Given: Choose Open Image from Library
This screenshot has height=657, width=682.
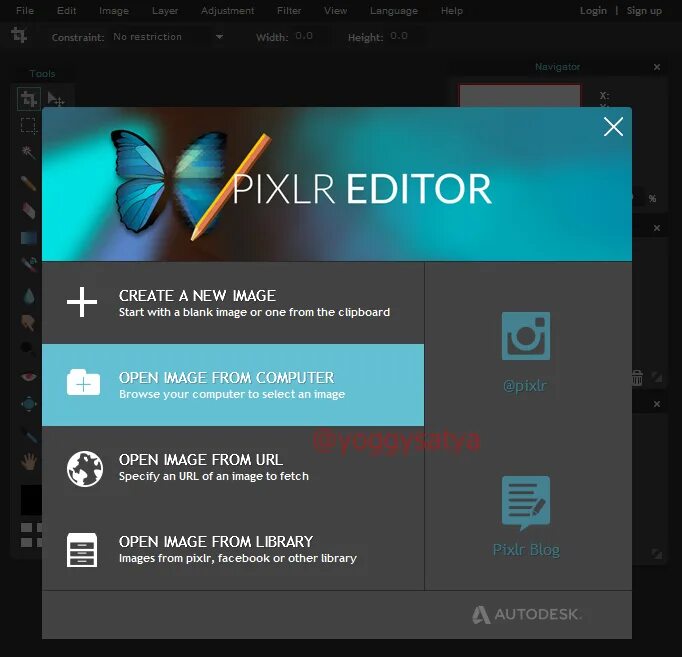Looking at the screenshot, I should pos(233,549).
